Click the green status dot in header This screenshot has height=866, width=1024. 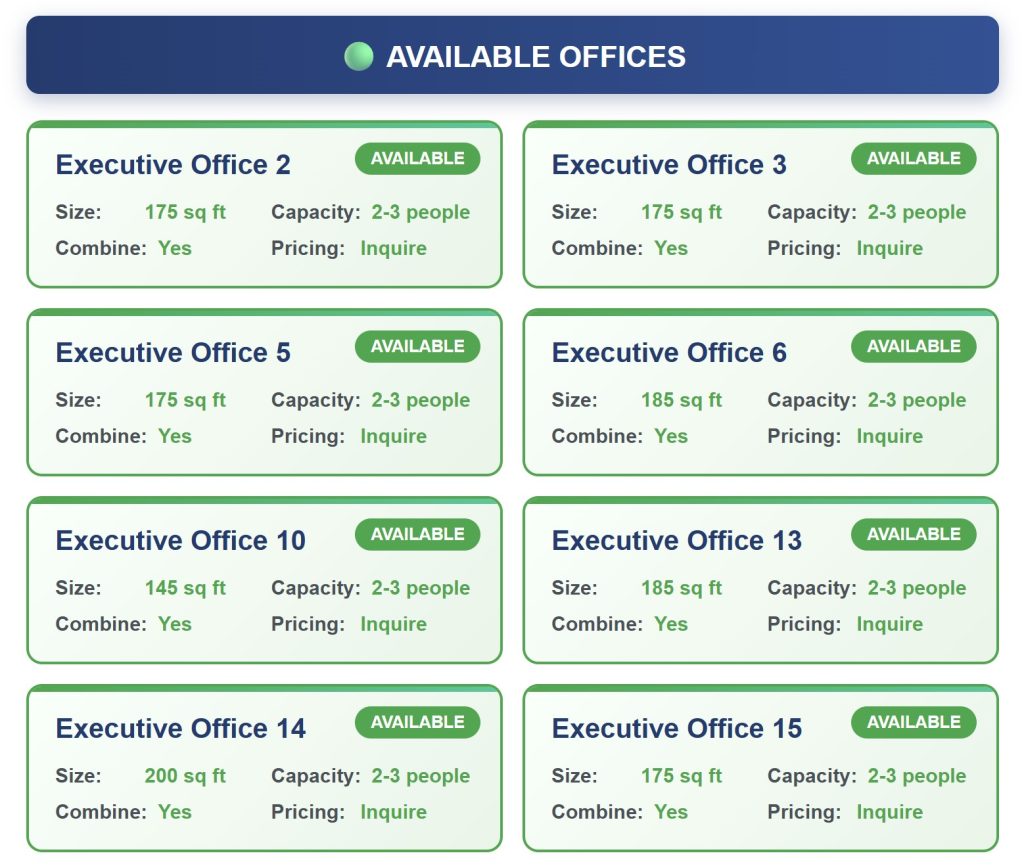pos(359,56)
